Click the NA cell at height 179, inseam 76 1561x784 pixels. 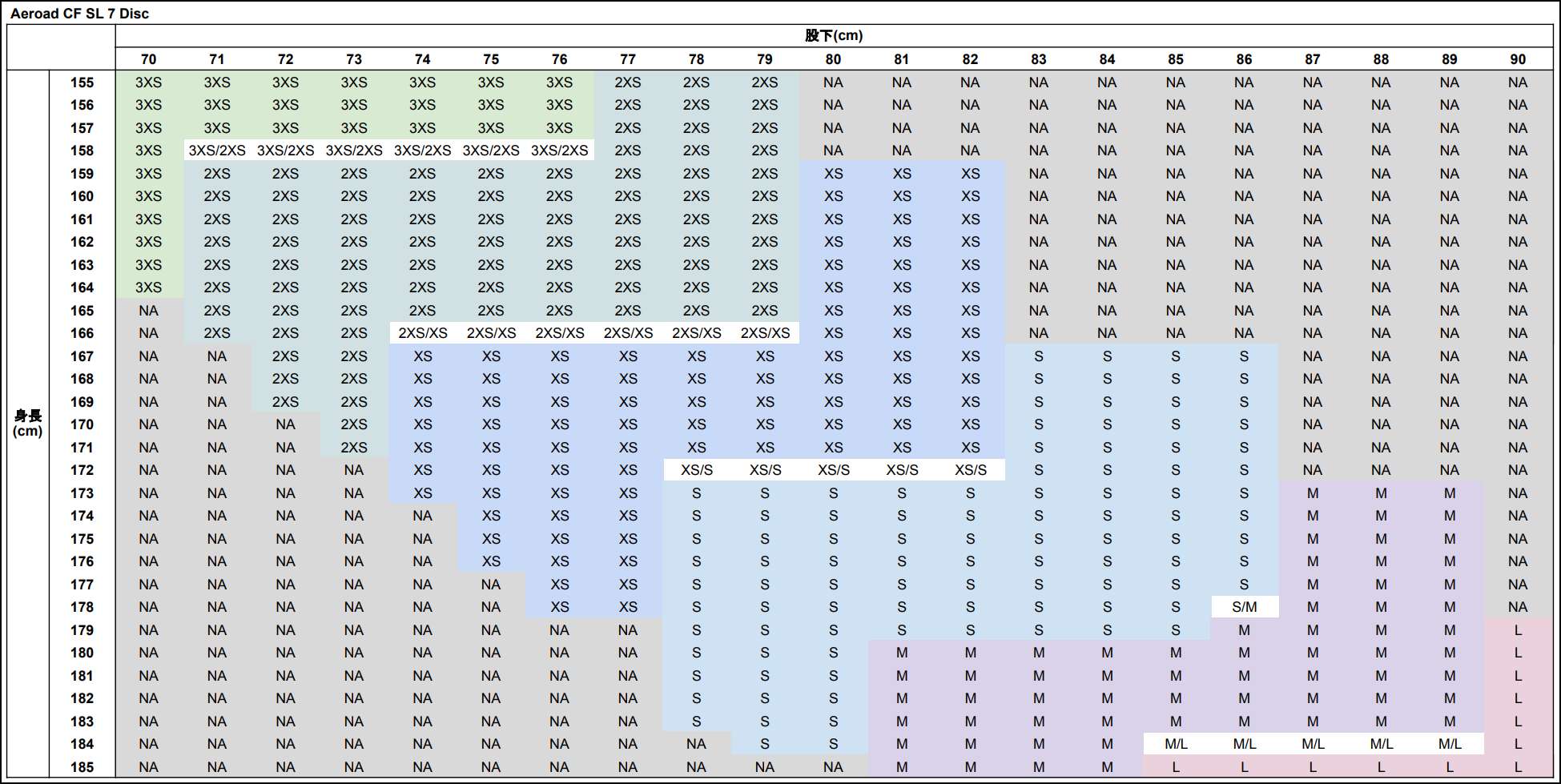560,630
